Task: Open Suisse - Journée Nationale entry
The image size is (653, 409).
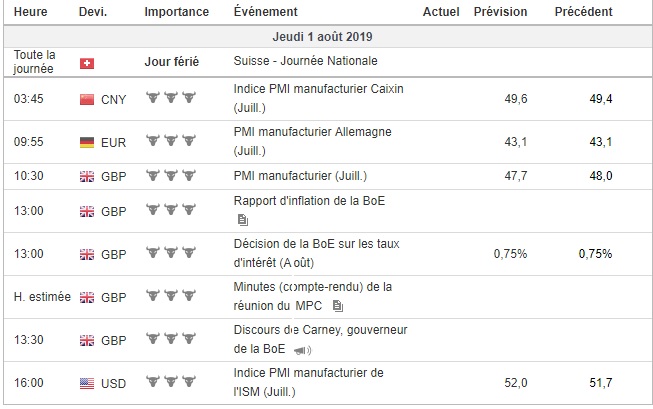Action: (x=291, y=62)
